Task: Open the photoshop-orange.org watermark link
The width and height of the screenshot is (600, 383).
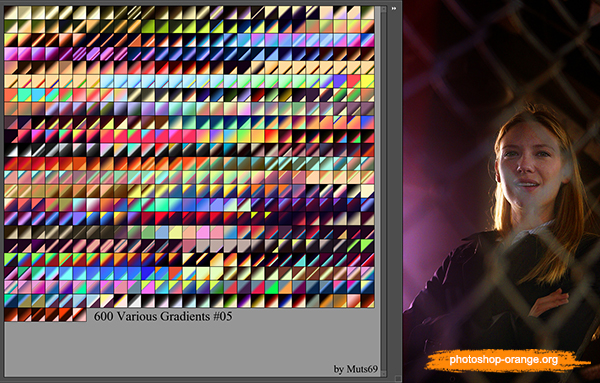Action: [x=504, y=360]
